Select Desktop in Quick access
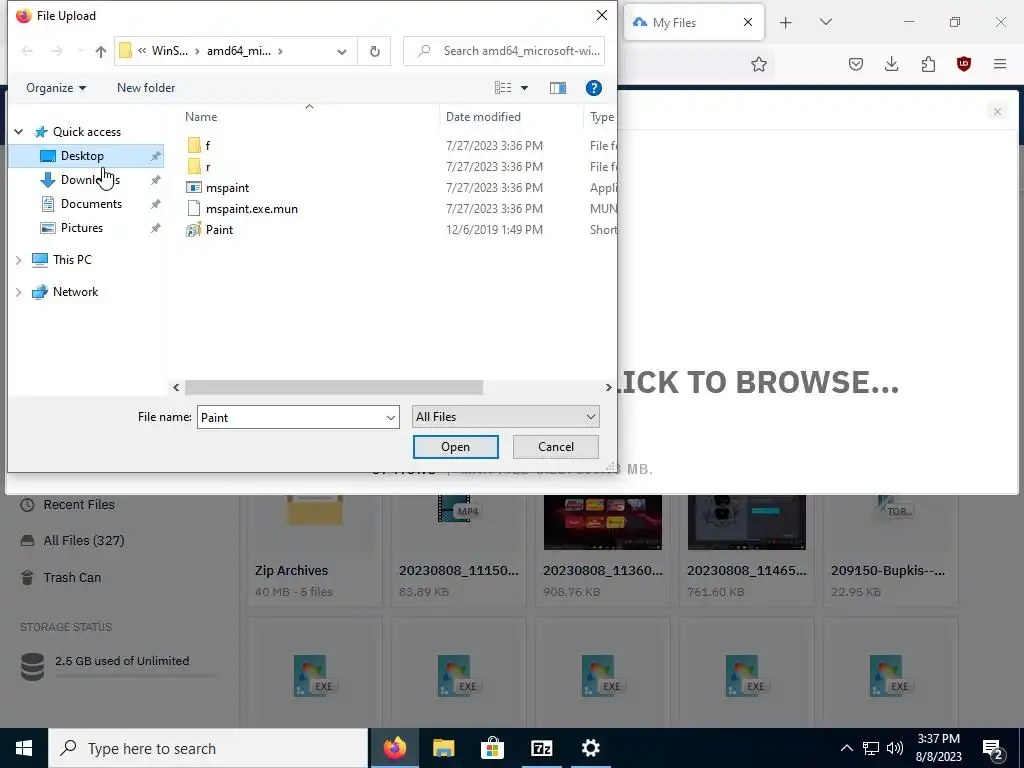This screenshot has width=1024, height=768. click(x=82, y=155)
